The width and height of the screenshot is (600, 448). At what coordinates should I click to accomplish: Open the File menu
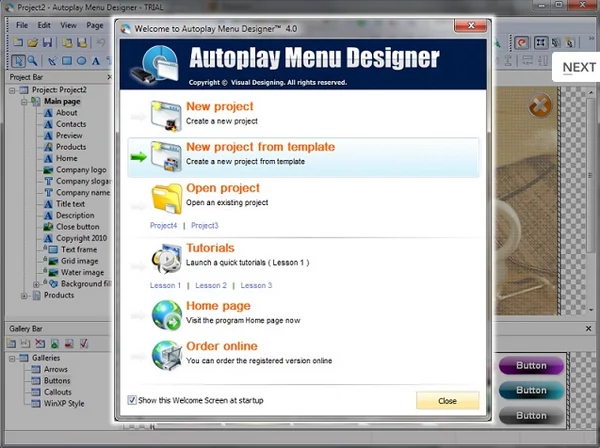22,25
